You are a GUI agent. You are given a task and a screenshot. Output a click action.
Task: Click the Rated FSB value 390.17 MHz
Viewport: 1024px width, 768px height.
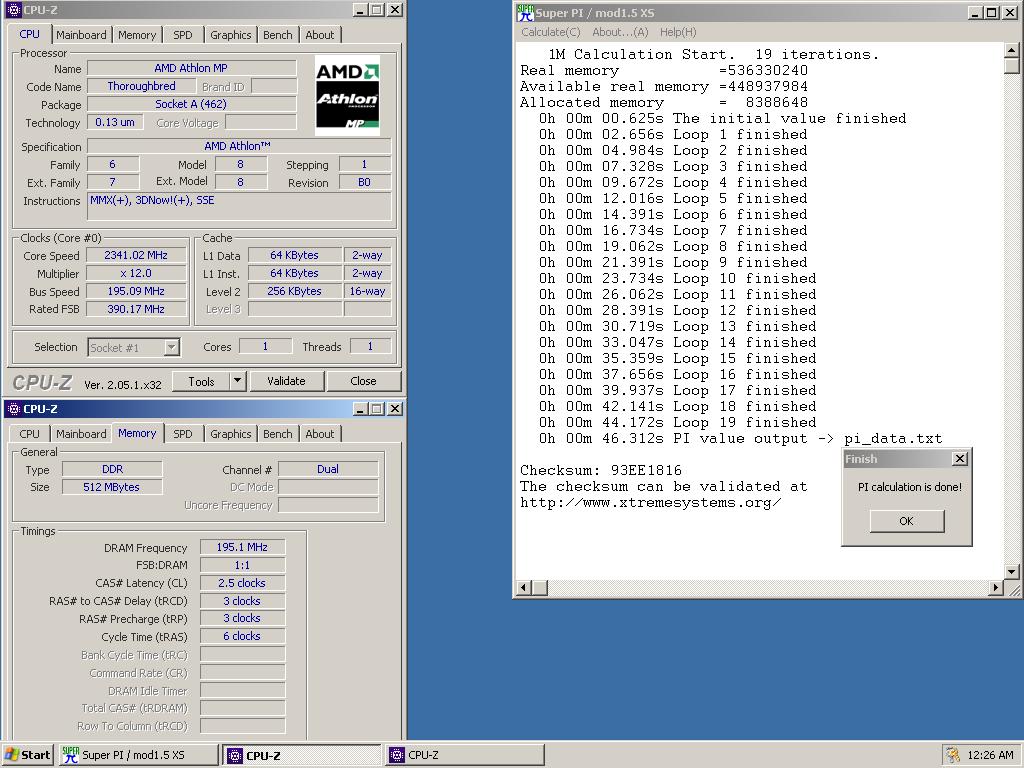pos(136,309)
